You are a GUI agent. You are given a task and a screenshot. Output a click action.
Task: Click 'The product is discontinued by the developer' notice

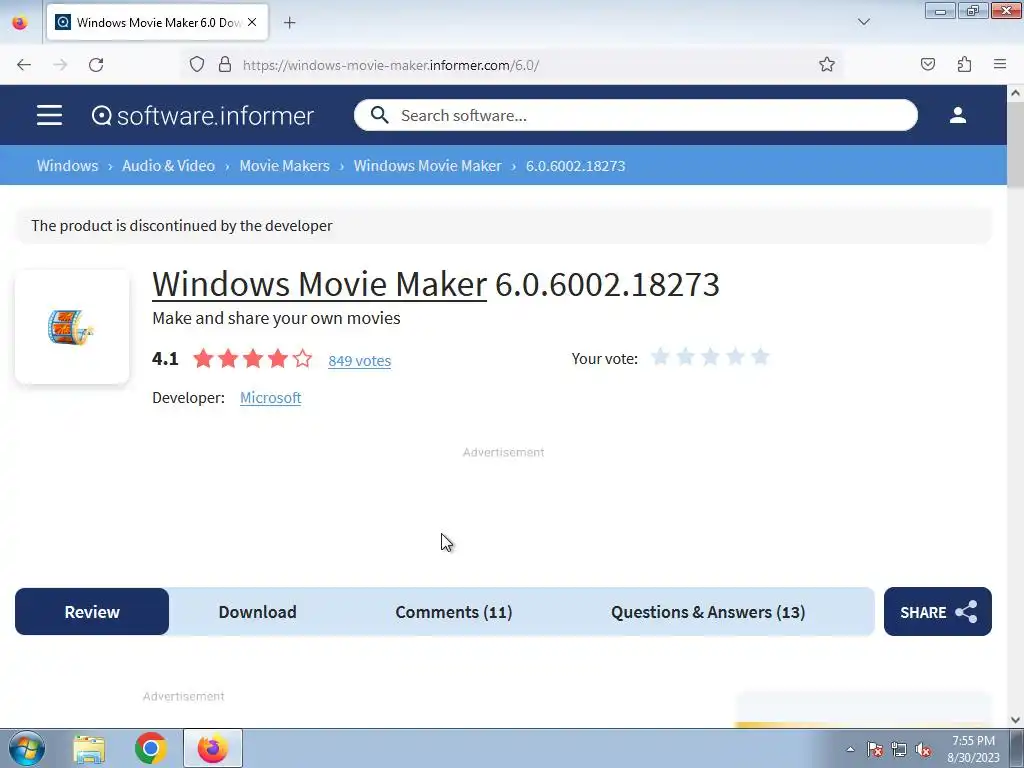pos(182,225)
